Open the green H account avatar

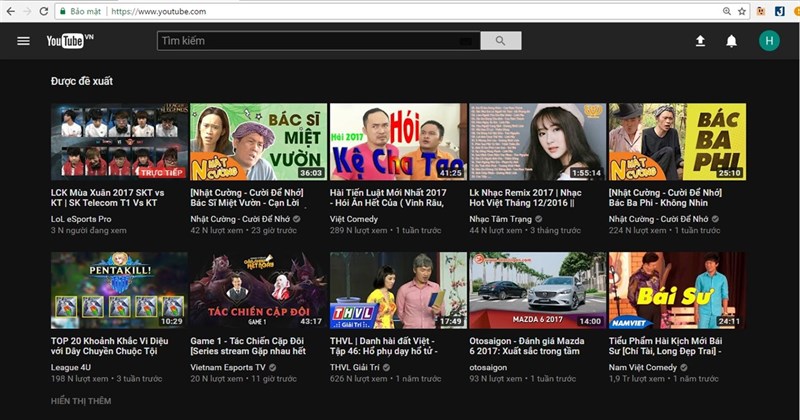click(x=768, y=41)
